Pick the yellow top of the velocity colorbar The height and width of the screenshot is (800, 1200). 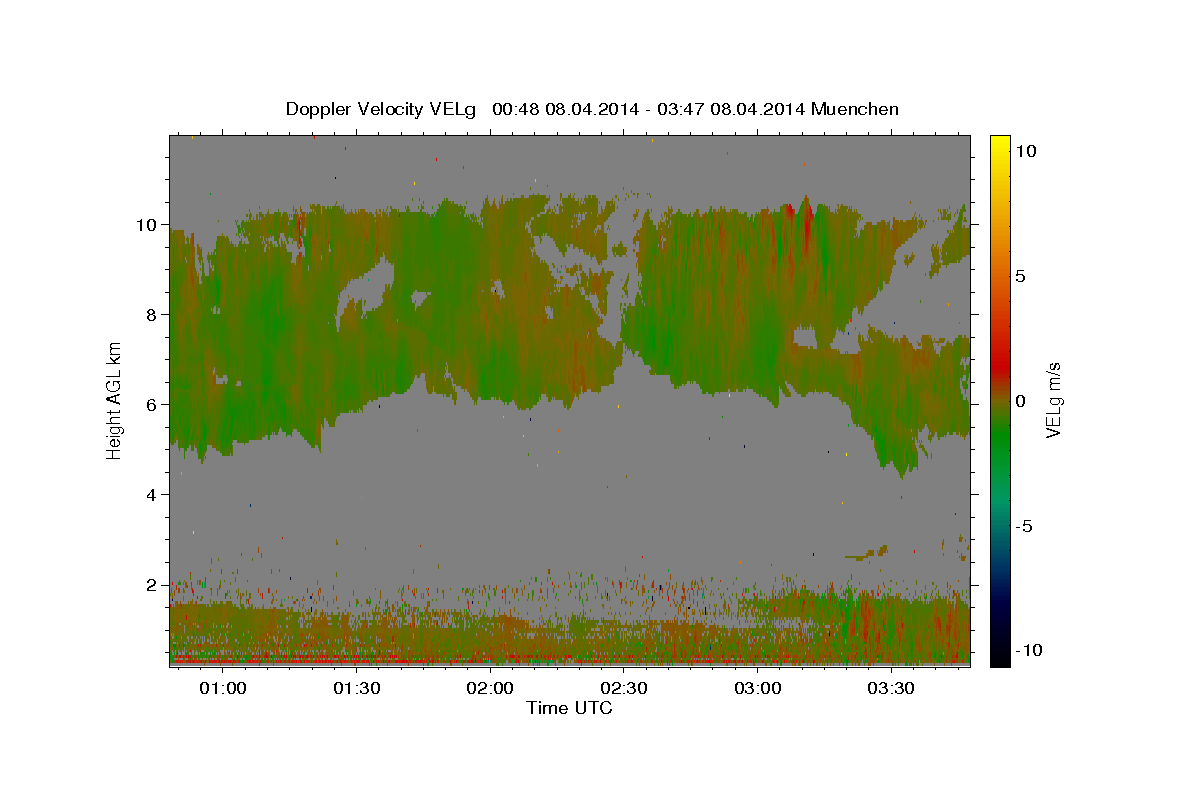pos(999,145)
